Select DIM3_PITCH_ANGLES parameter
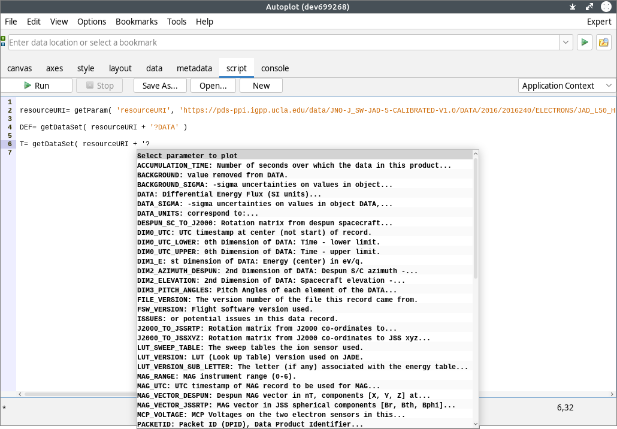Screen dimensions: 617x429 coord(305,290)
